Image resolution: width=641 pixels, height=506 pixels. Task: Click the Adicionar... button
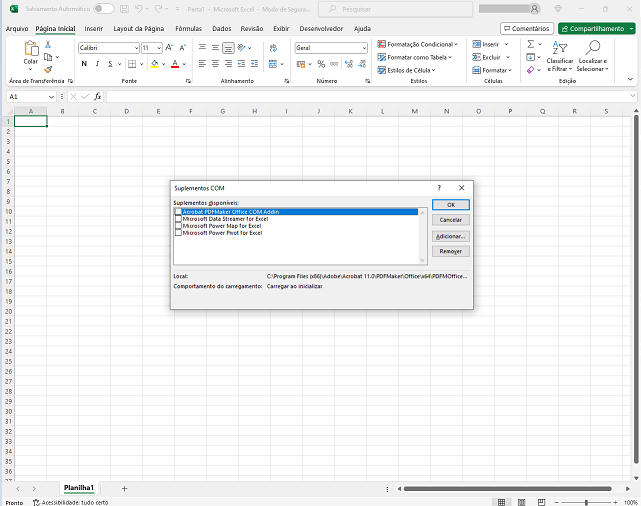coord(450,236)
